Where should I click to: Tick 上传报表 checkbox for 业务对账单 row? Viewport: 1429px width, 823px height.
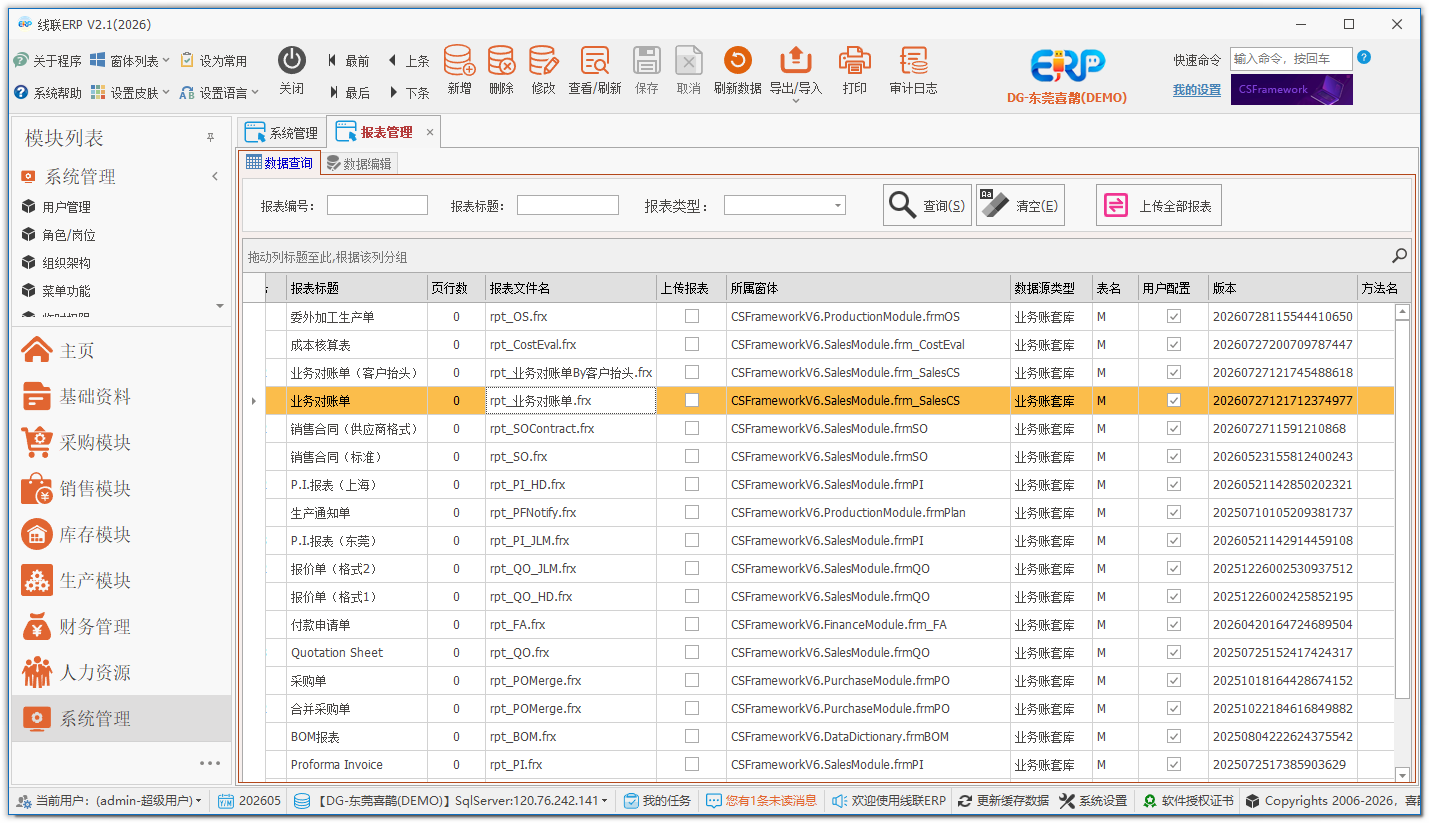coord(691,401)
